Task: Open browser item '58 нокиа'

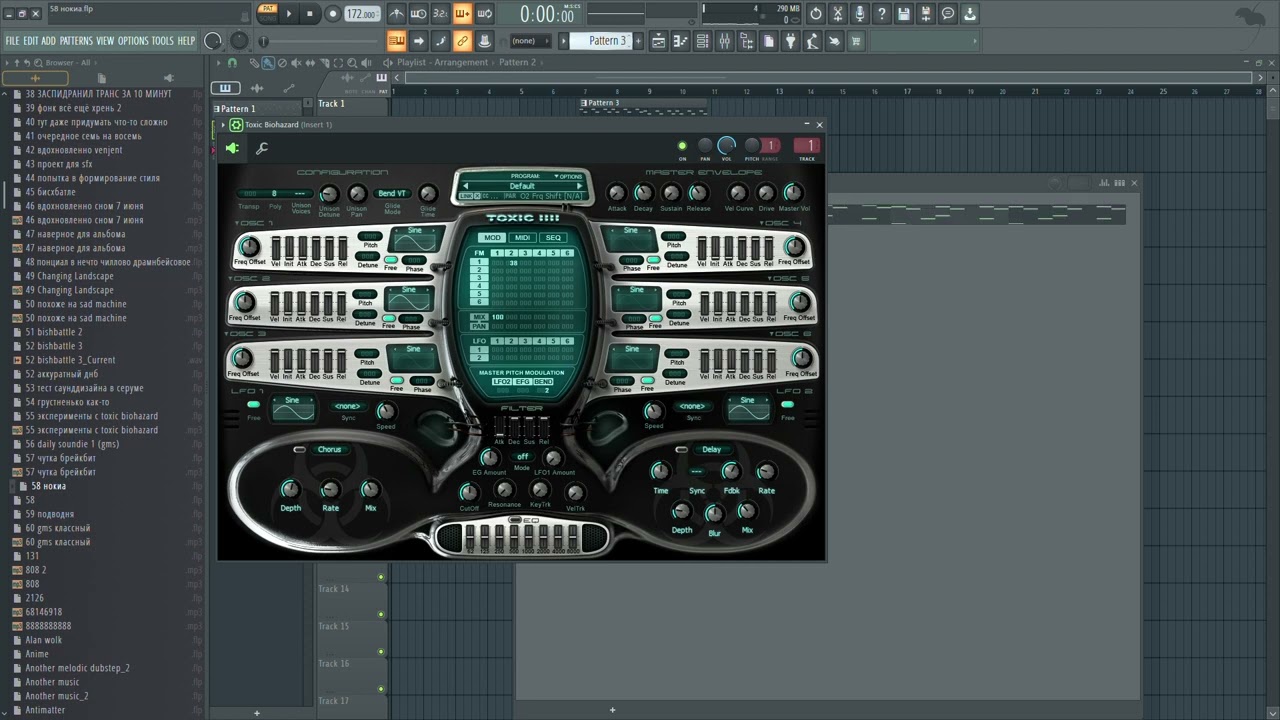Action: 48,486
